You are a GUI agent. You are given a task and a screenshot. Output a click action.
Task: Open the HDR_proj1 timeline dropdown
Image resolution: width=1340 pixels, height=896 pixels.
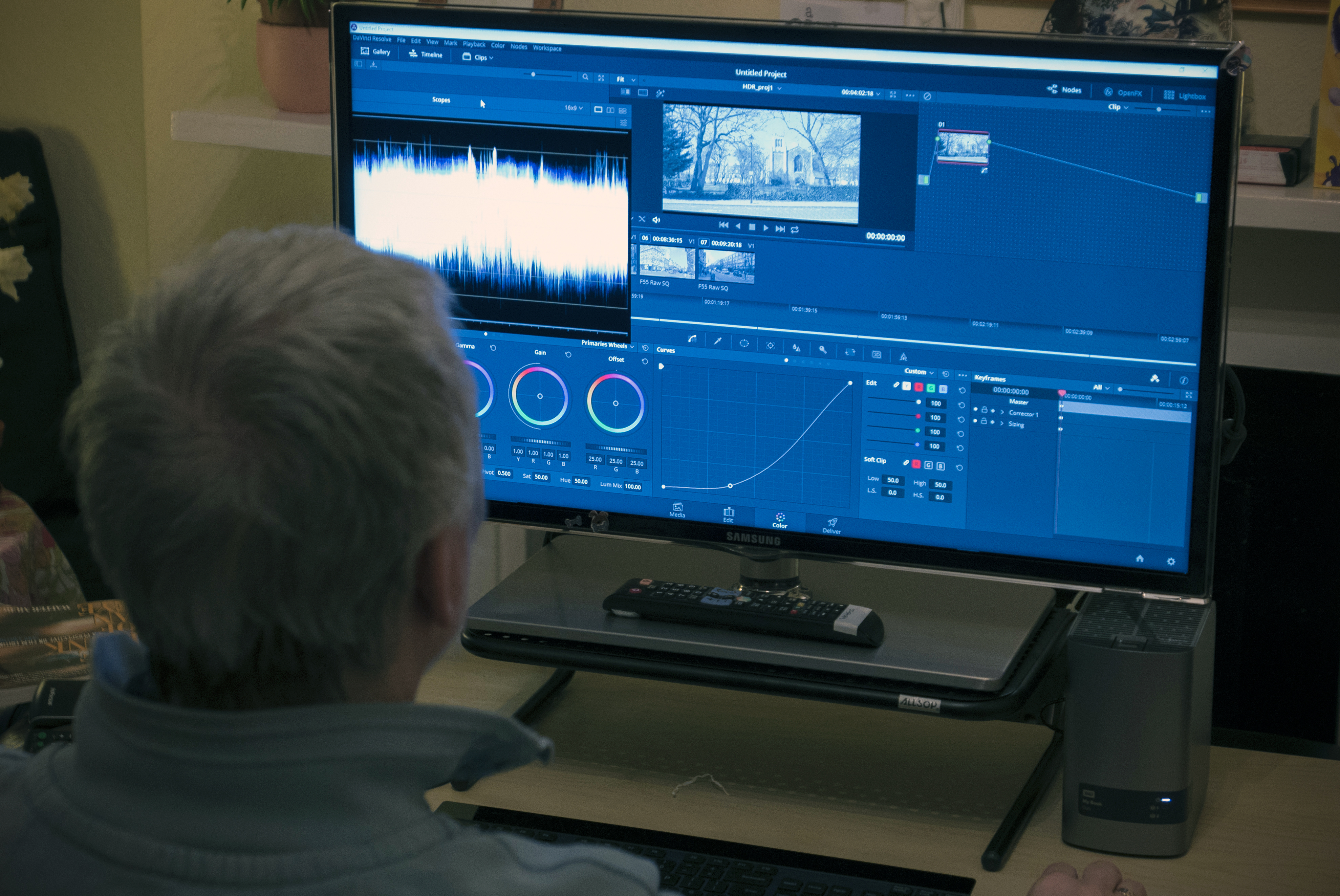click(762, 87)
